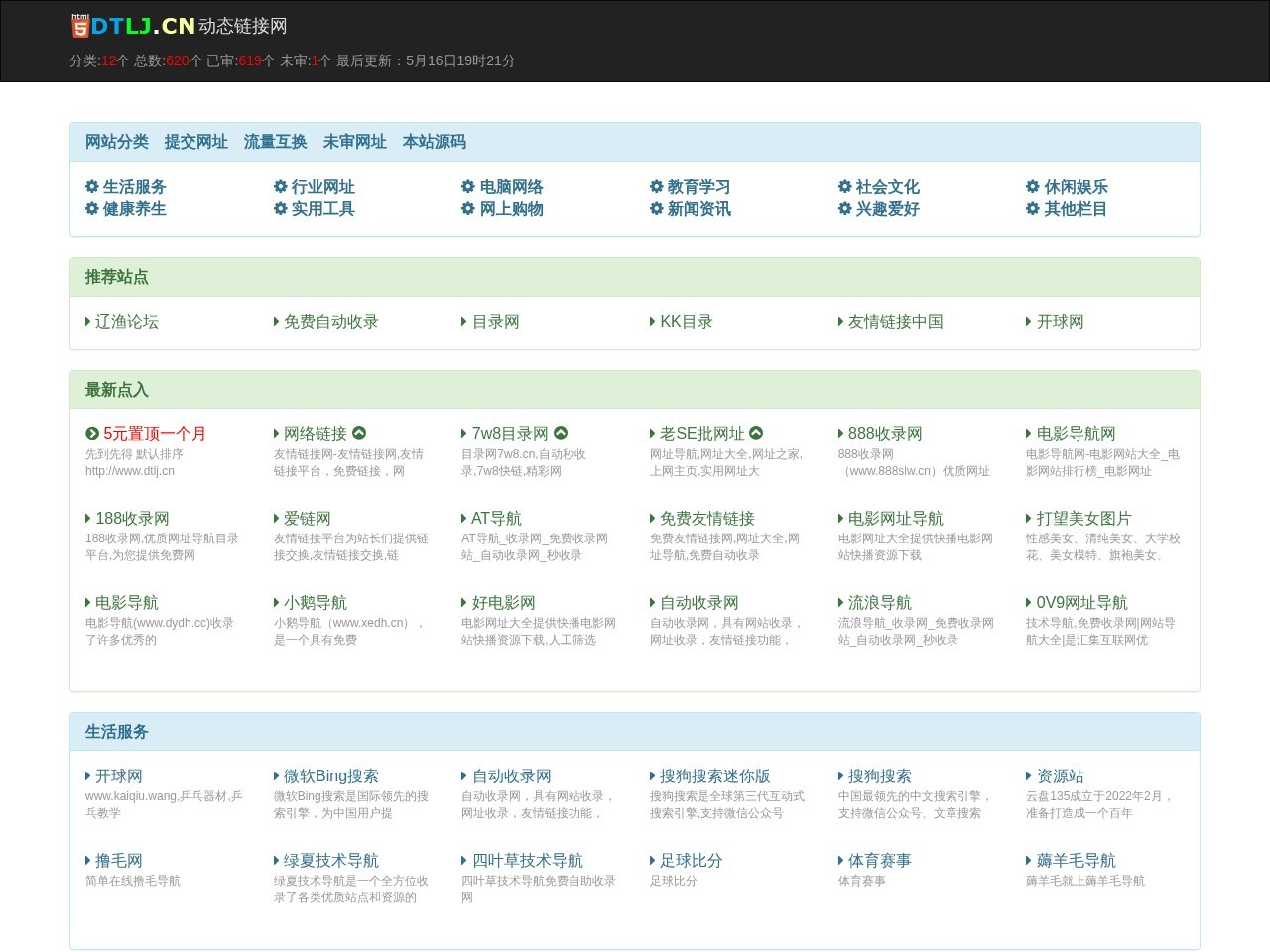
Task: Open the red 5元置顶一个月 link
Action: (x=155, y=433)
